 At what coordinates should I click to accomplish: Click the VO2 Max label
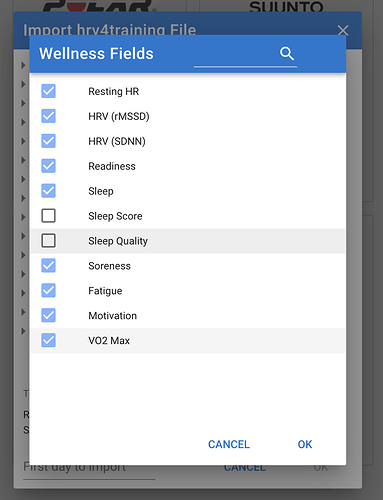coord(109,341)
